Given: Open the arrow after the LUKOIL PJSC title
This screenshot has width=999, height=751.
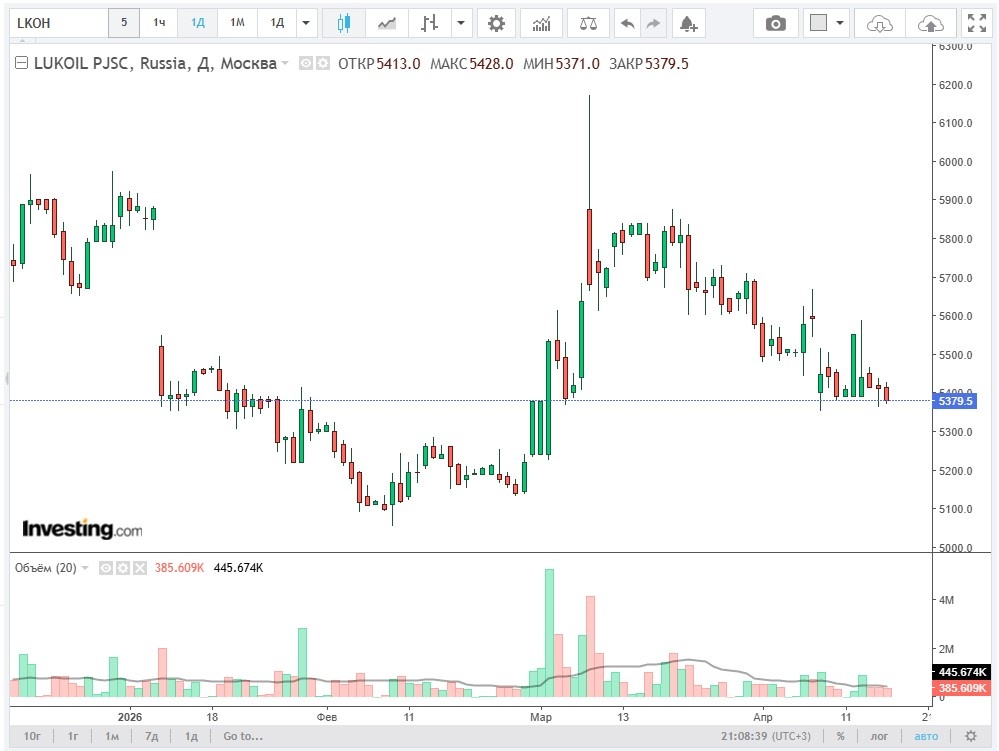Looking at the screenshot, I should pyautogui.click(x=285, y=63).
